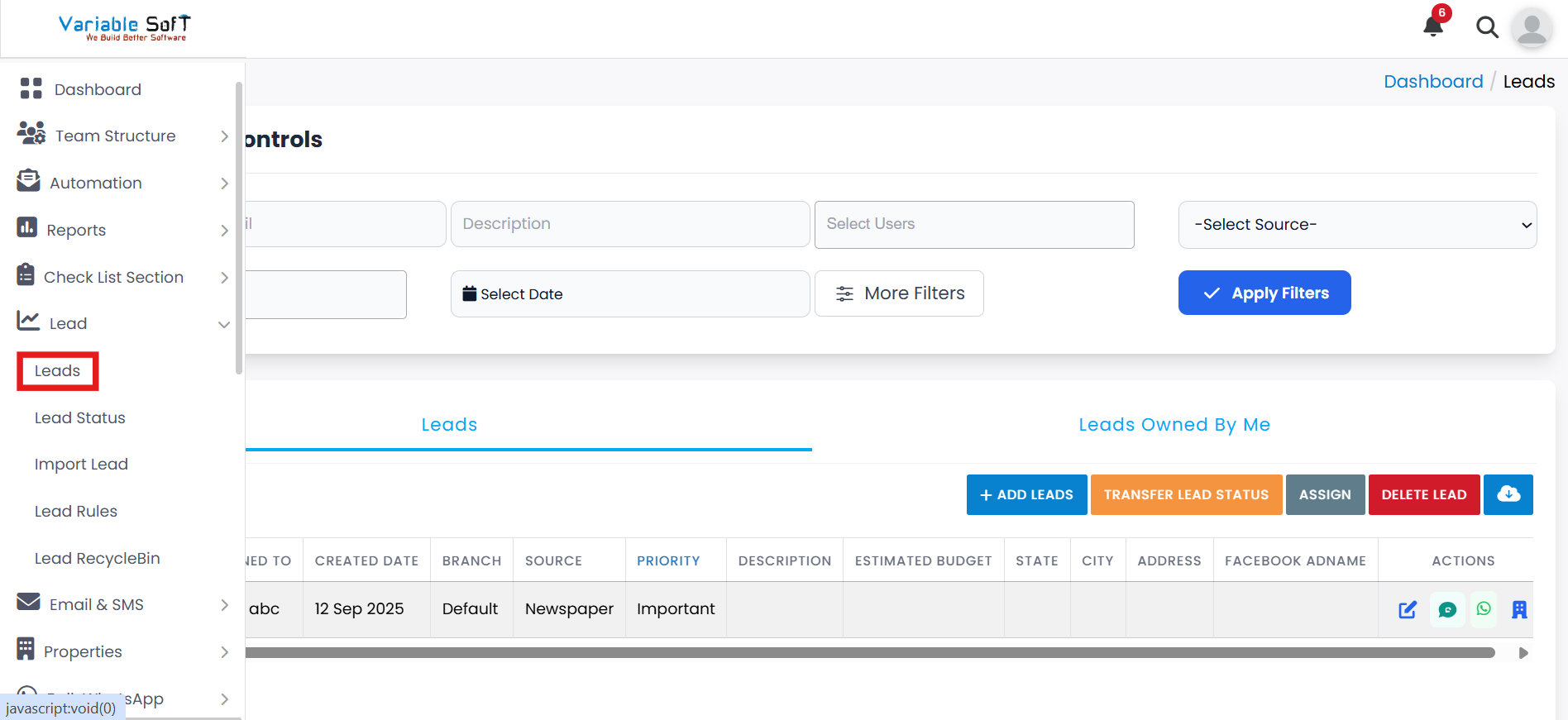Click the Email & SMS envelope icon
The width and height of the screenshot is (1568, 720).
click(28, 602)
